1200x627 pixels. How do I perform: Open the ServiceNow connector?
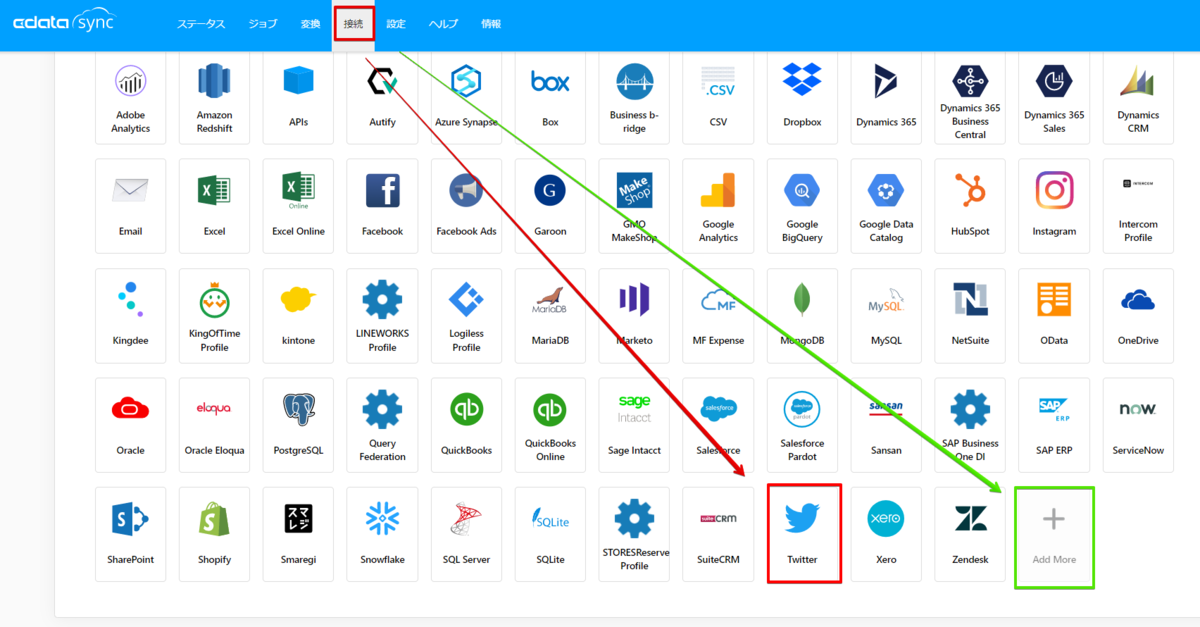pos(1139,425)
